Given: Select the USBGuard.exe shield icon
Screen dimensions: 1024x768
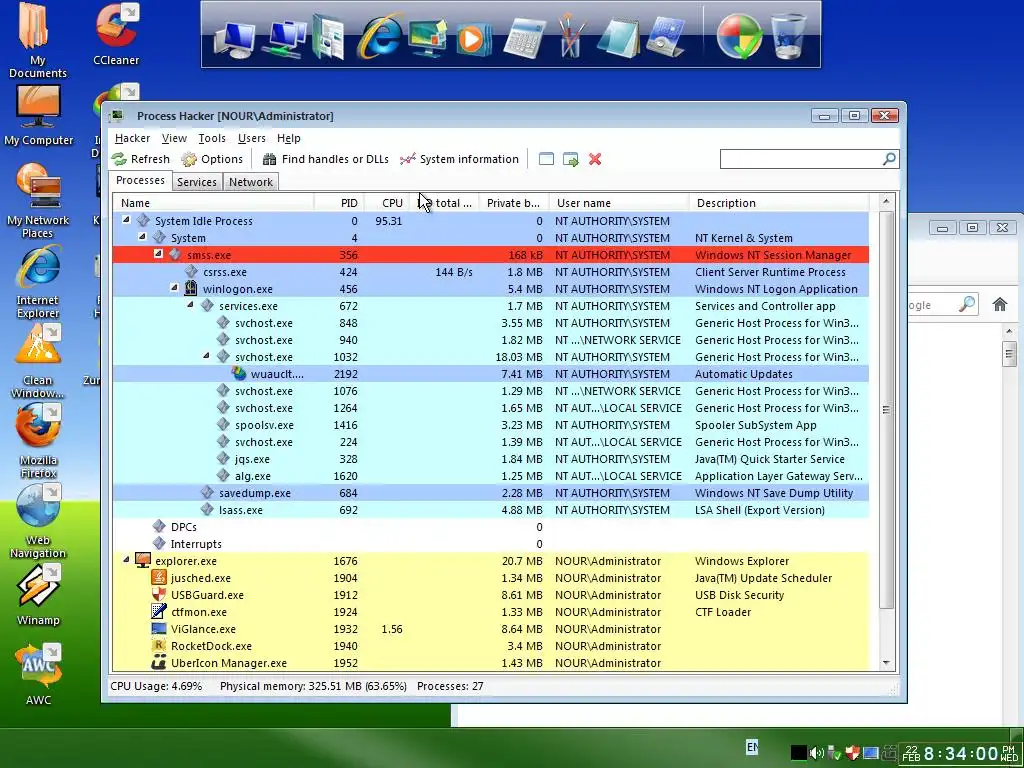Looking at the screenshot, I should (x=159, y=594).
